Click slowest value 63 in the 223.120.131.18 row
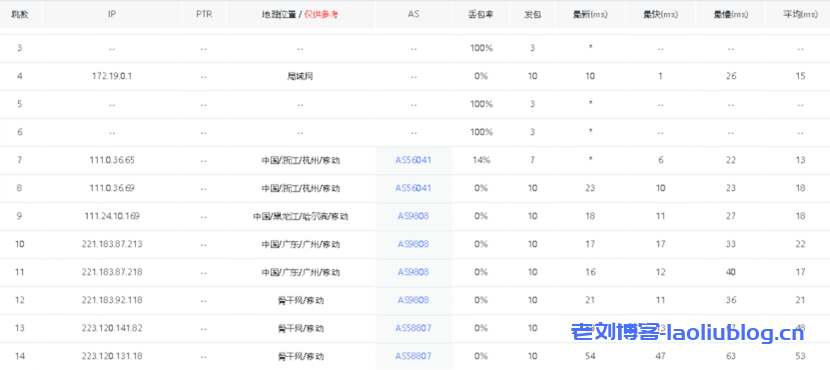 (730, 356)
